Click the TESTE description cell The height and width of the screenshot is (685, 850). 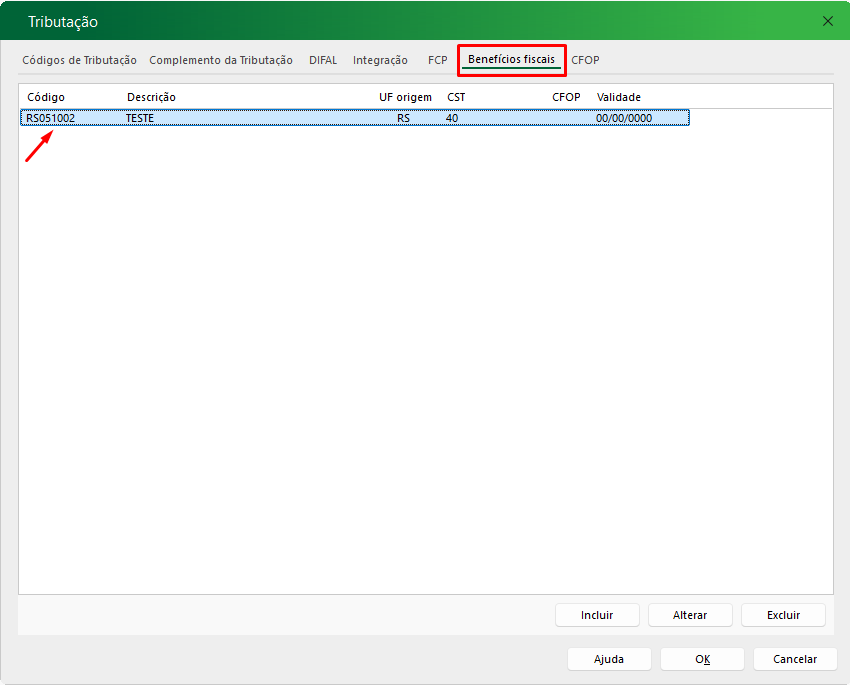coord(140,118)
